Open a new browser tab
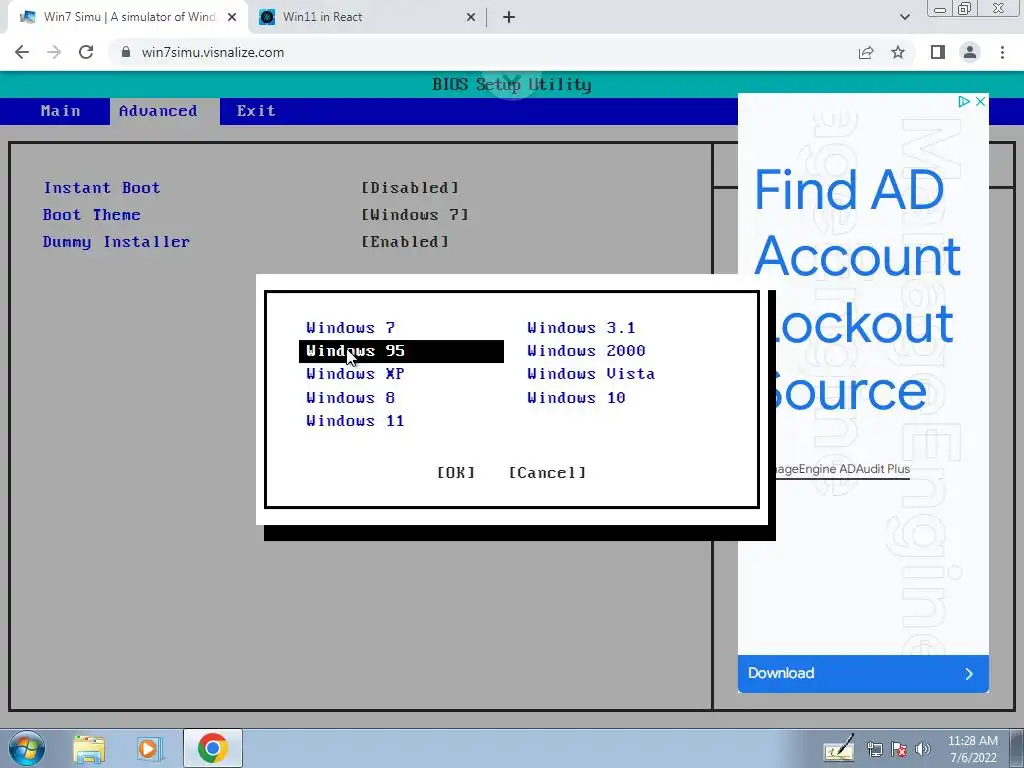 509,18
